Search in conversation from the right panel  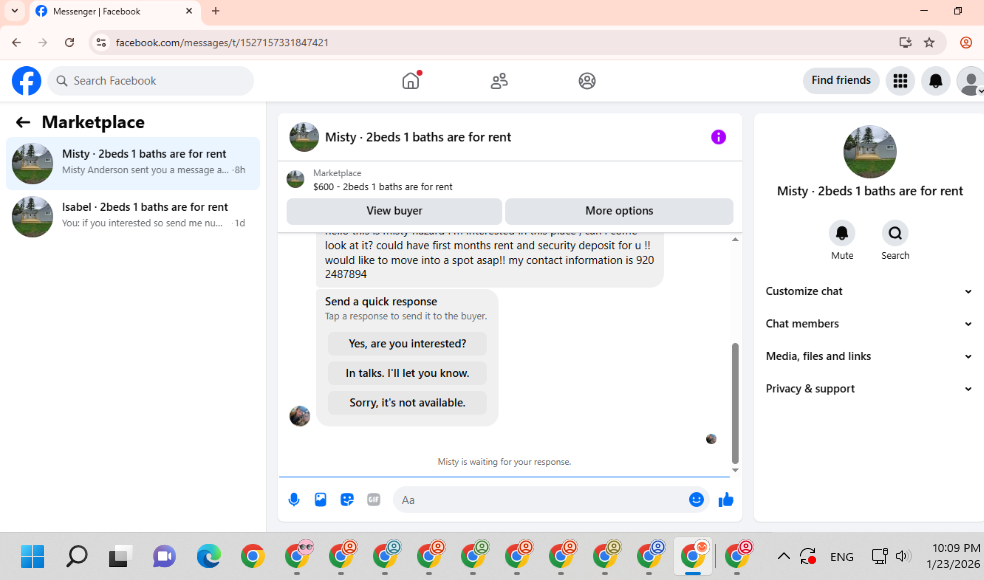895,234
